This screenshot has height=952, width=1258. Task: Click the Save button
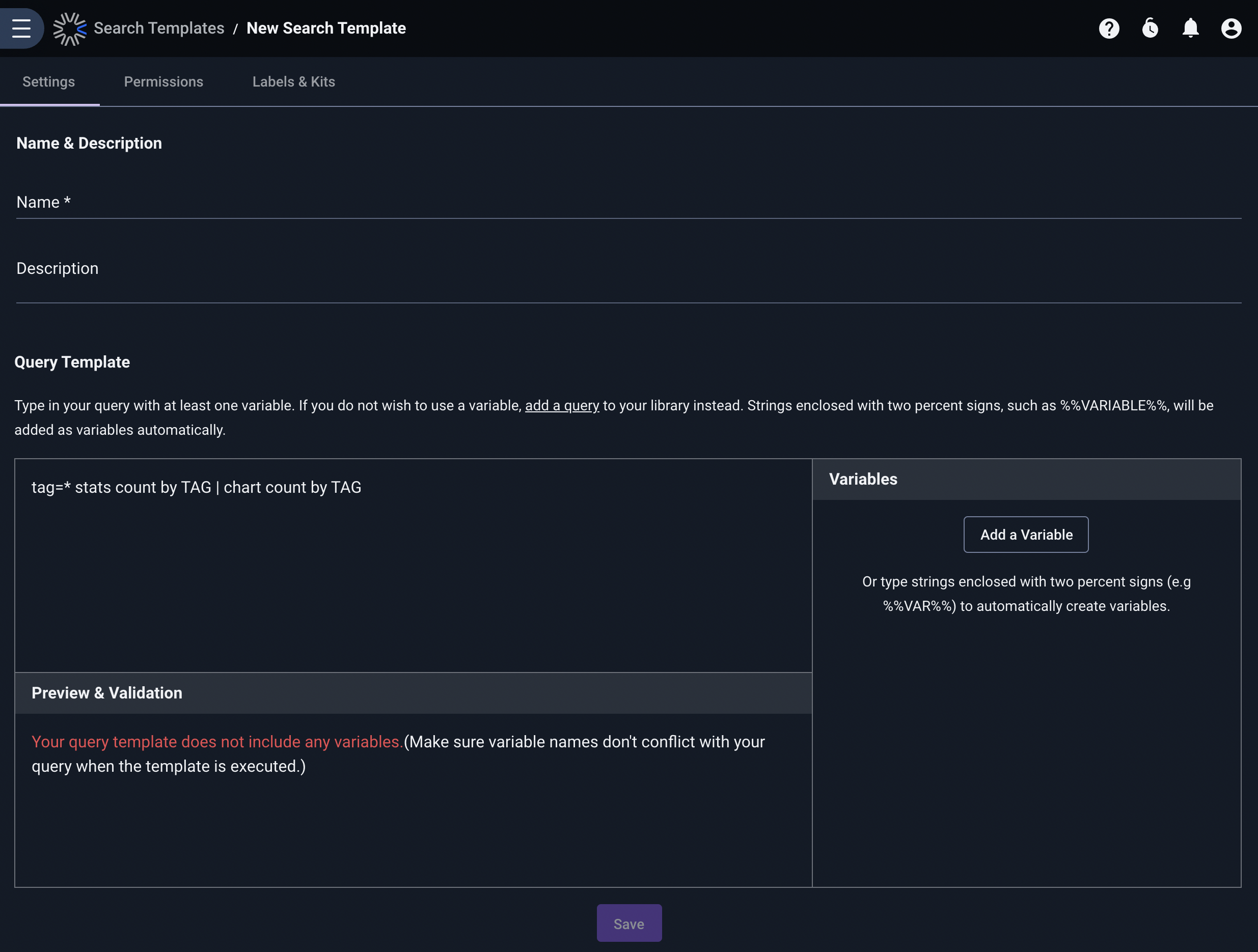(x=628, y=923)
